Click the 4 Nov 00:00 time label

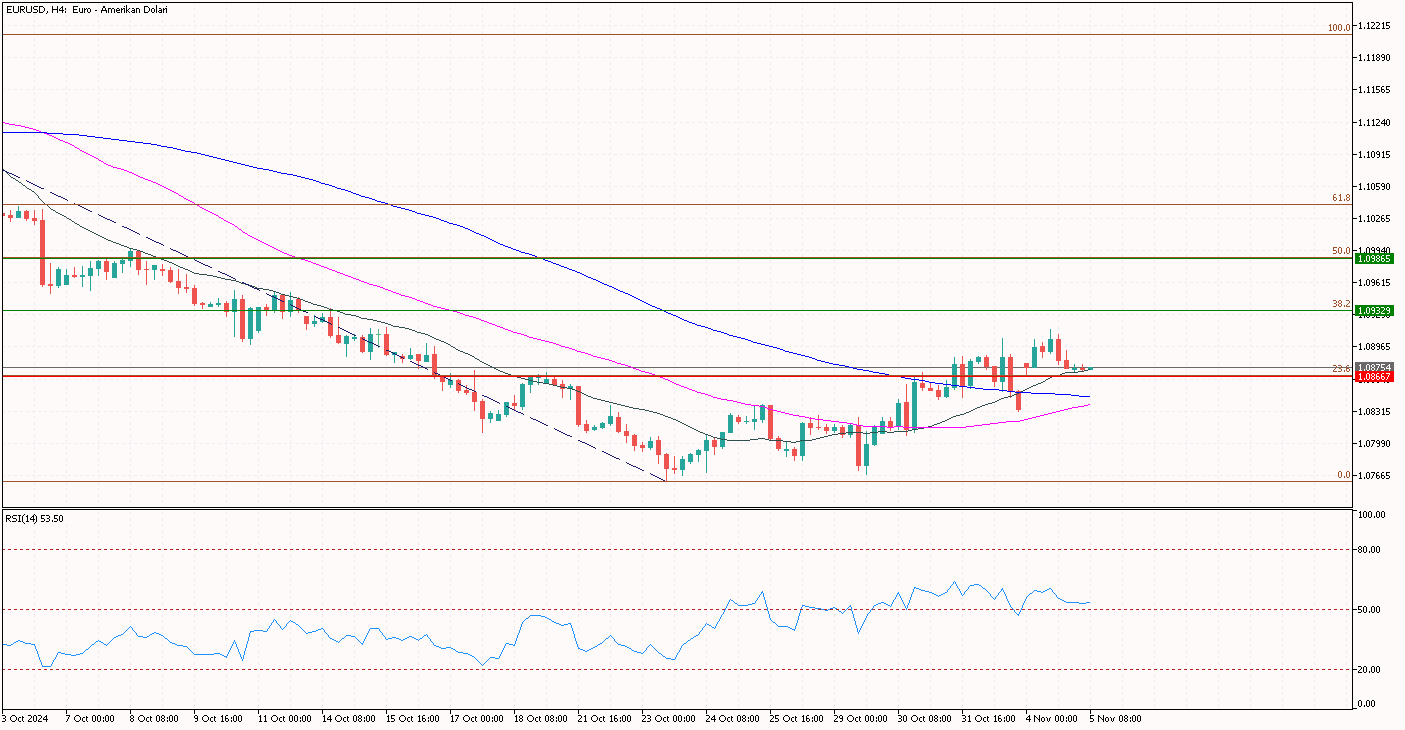(x=1051, y=719)
